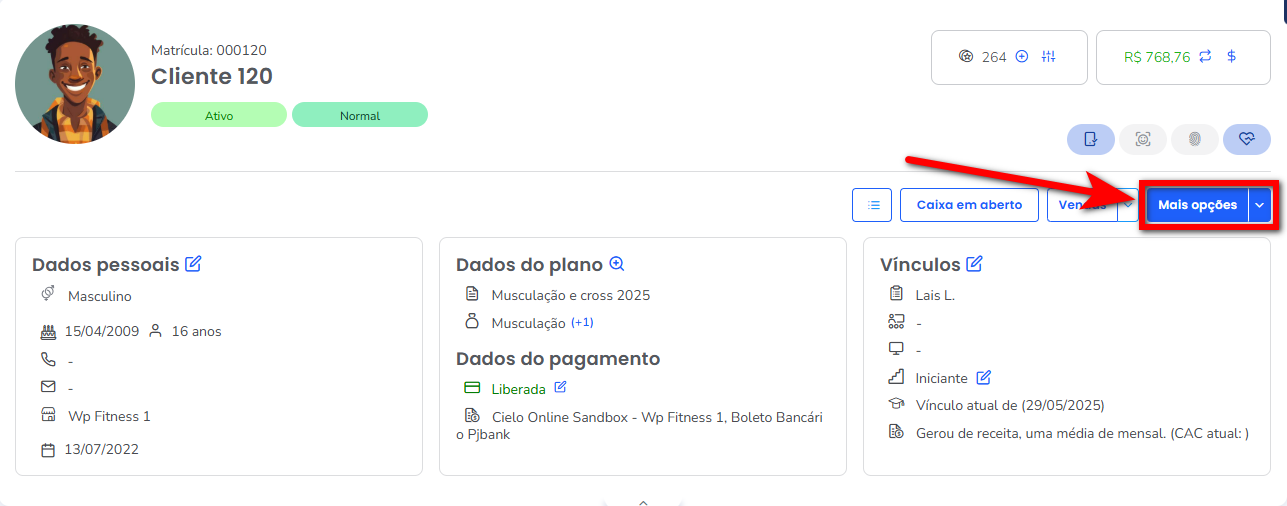The image size is (1287, 506).
Task: Expand the Vendas dropdown chevron
Action: [1128, 205]
